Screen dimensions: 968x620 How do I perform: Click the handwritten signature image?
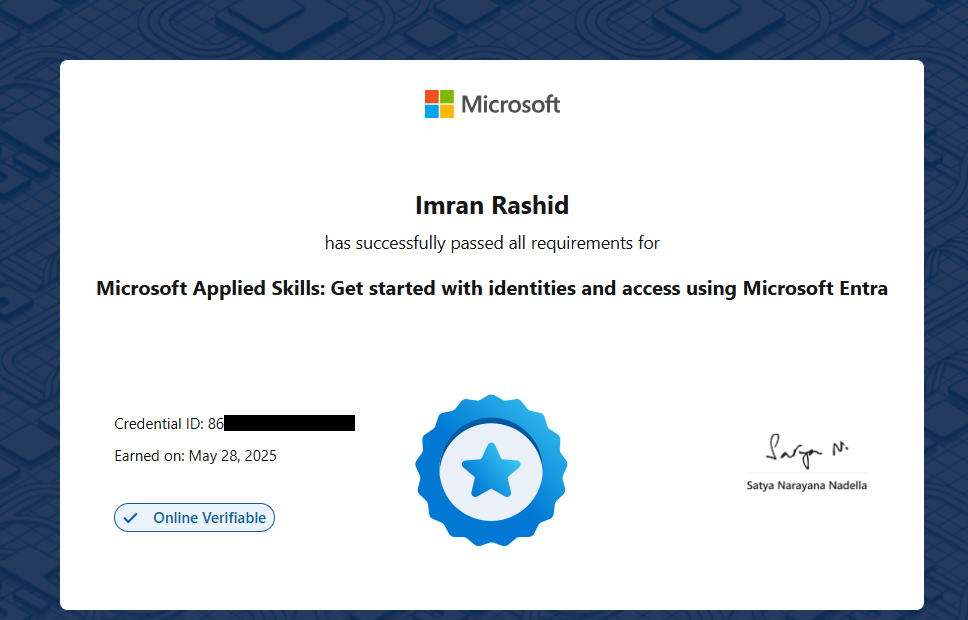(807, 451)
